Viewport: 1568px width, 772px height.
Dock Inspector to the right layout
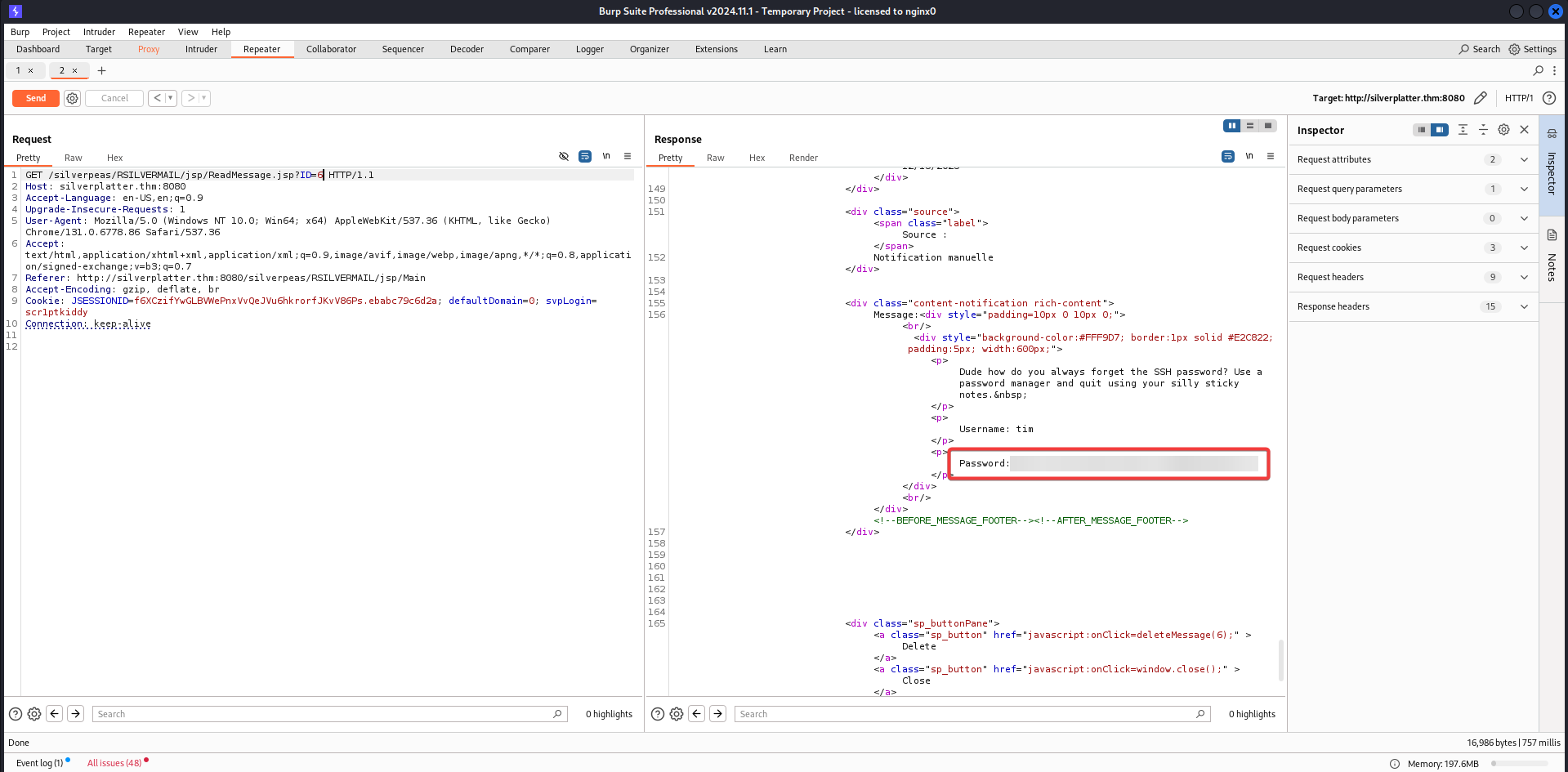pos(1440,130)
